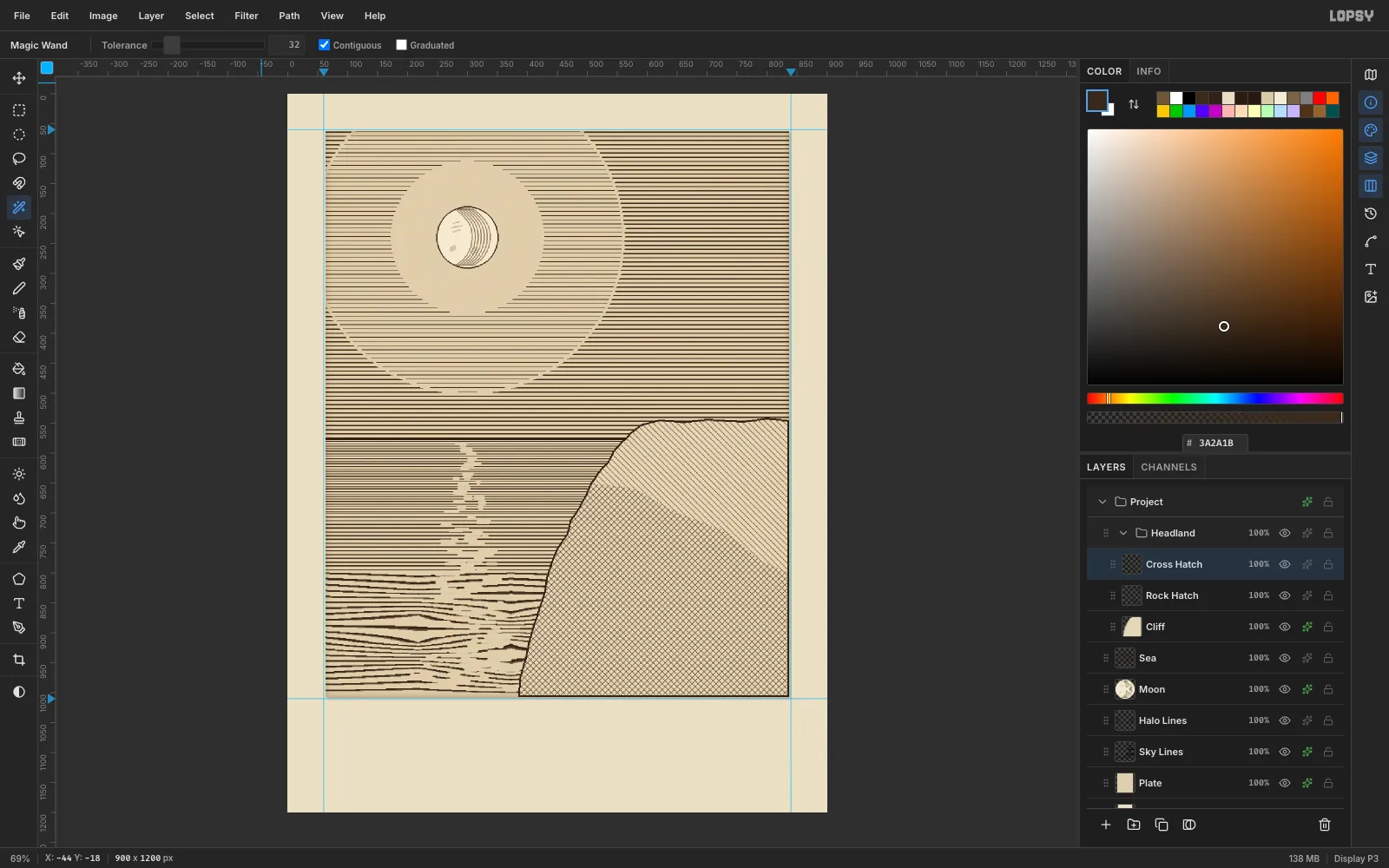Screen dimensions: 1389x868
Task: Hide the Rock Hatch layer
Action: (1285, 595)
